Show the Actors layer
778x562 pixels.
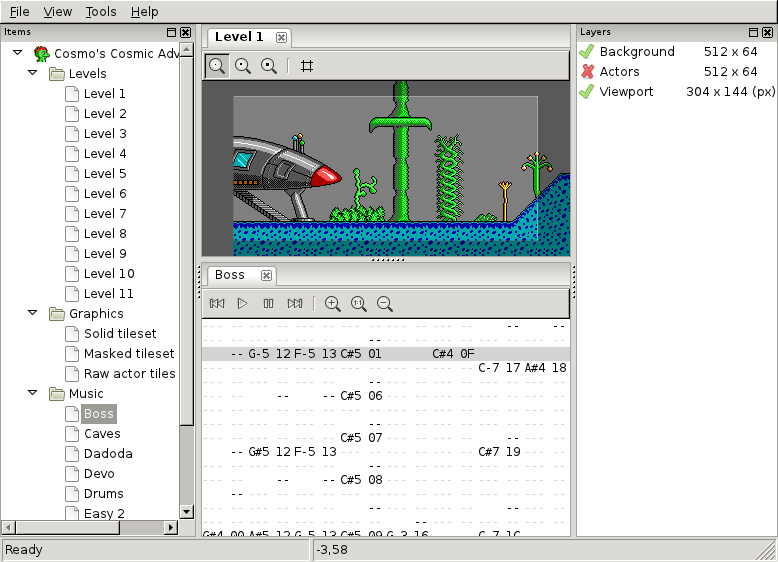click(x=587, y=71)
